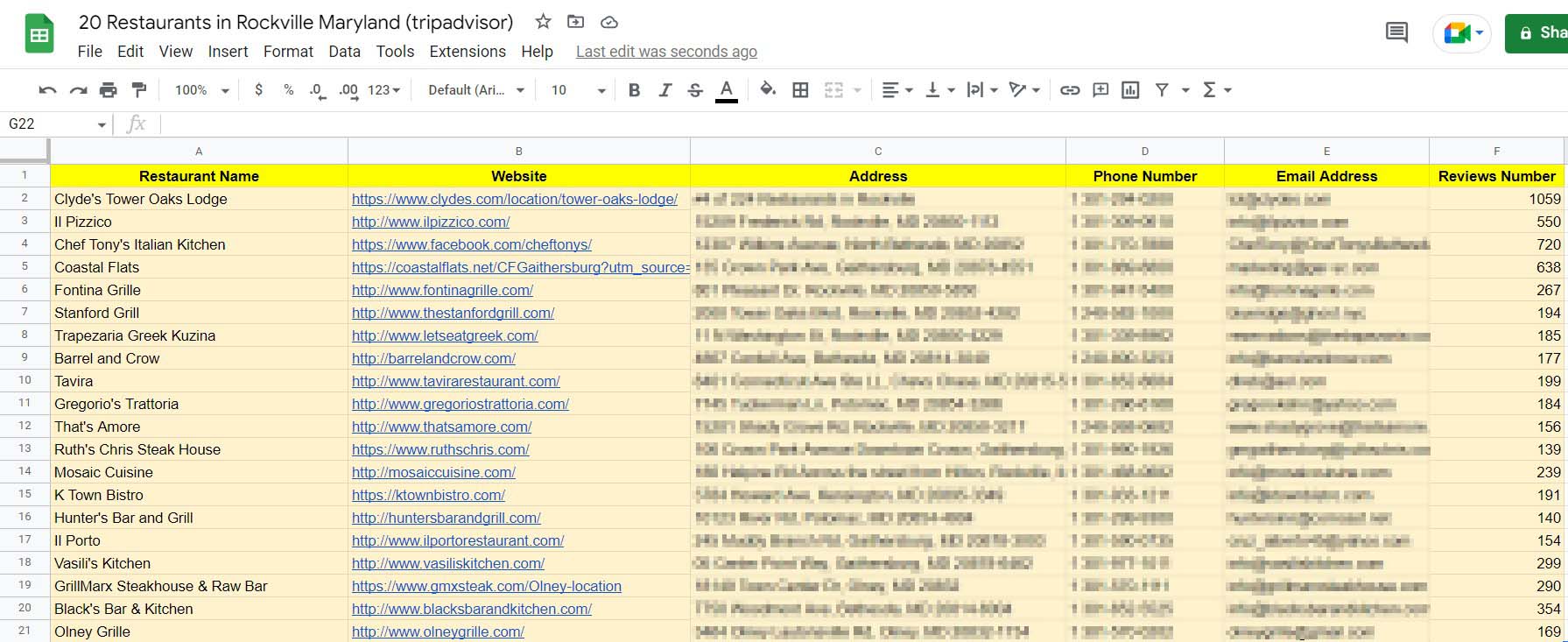The height and width of the screenshot is (642, 1568).
Task: Start a Google Meet call
Action: [1462, 33]
